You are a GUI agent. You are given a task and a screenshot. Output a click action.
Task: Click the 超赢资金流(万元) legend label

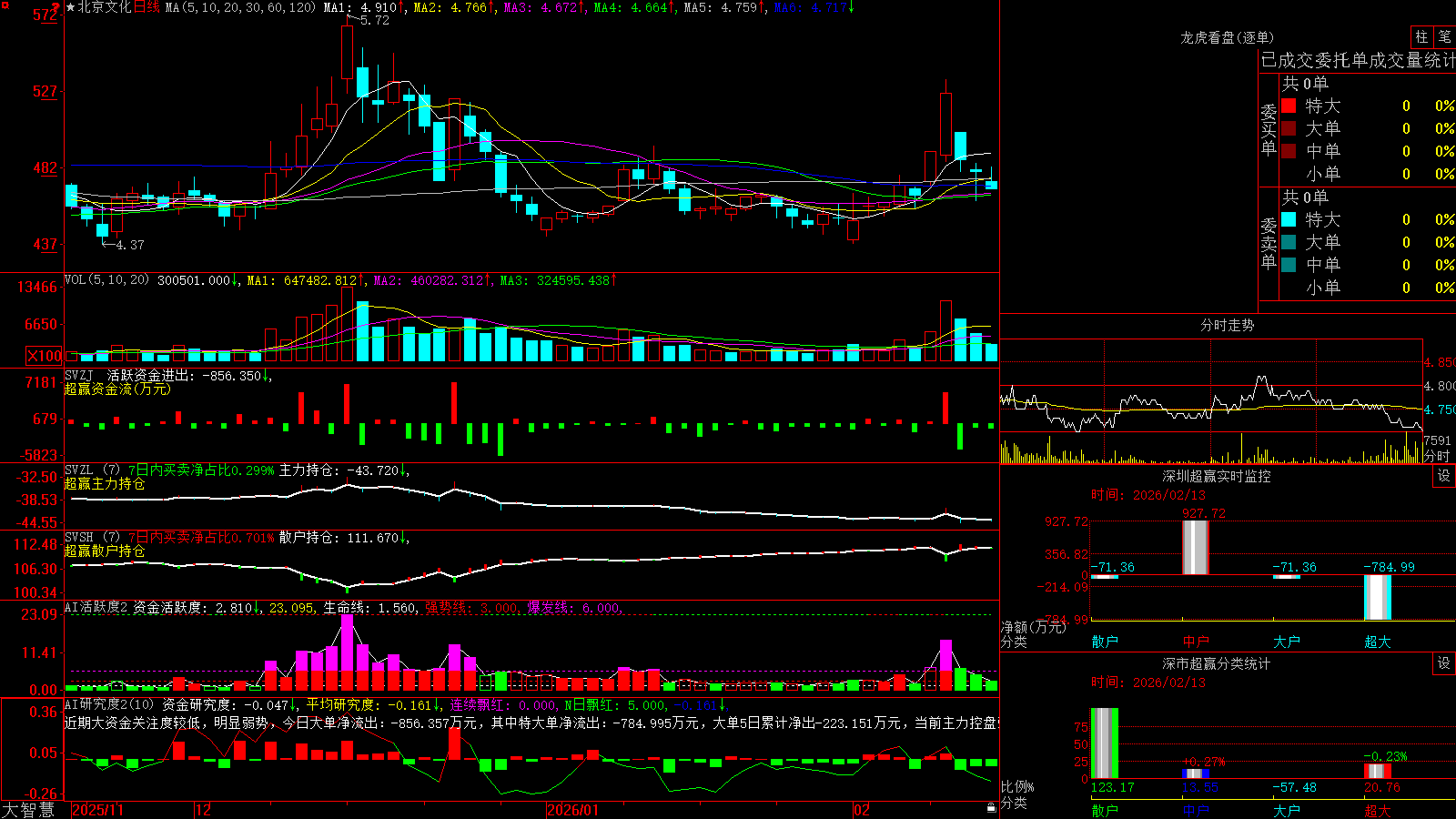pyautogui.click(x=117, y=389)
